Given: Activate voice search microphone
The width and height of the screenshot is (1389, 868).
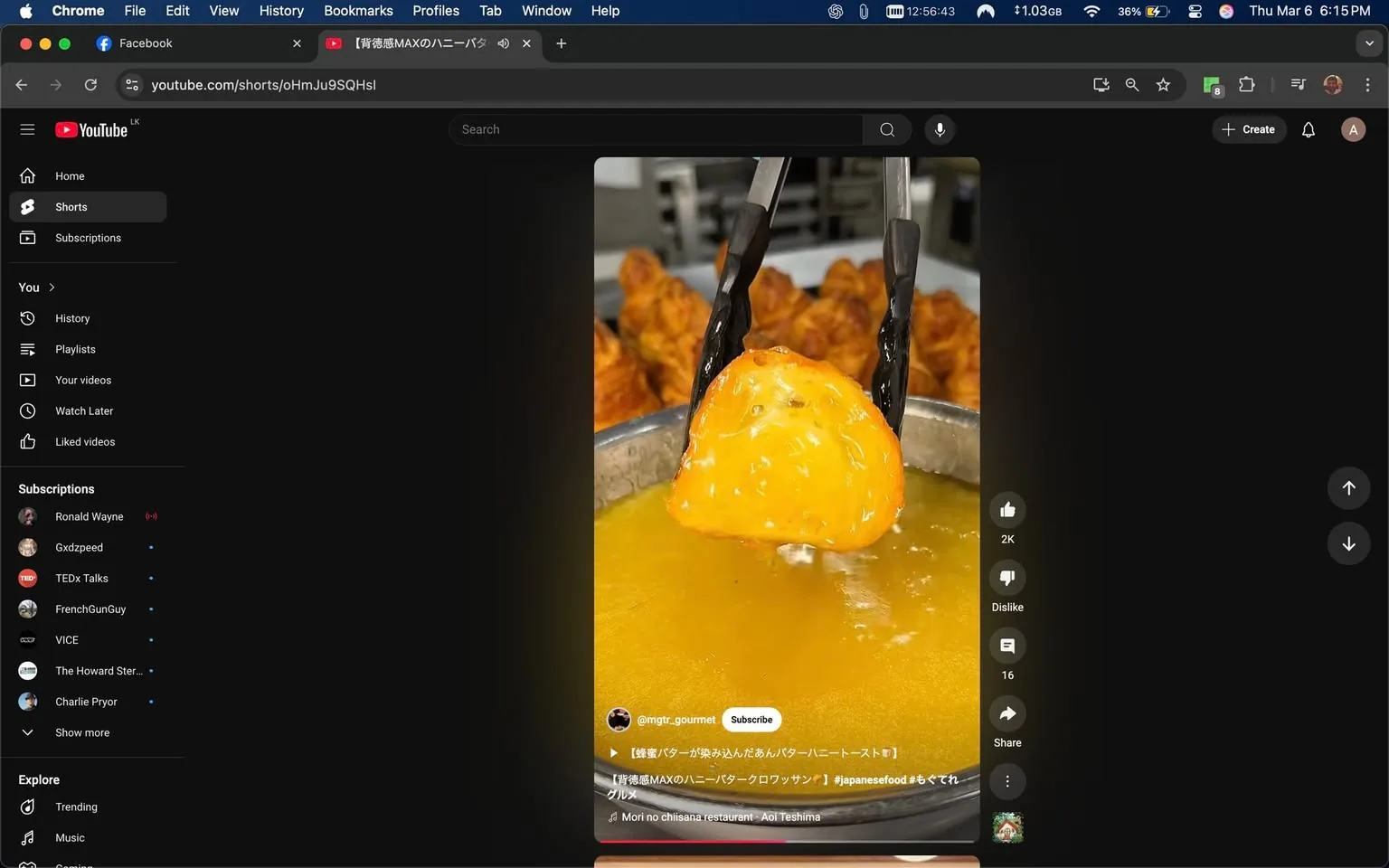Looking at the screenshot, I should 940,129.
